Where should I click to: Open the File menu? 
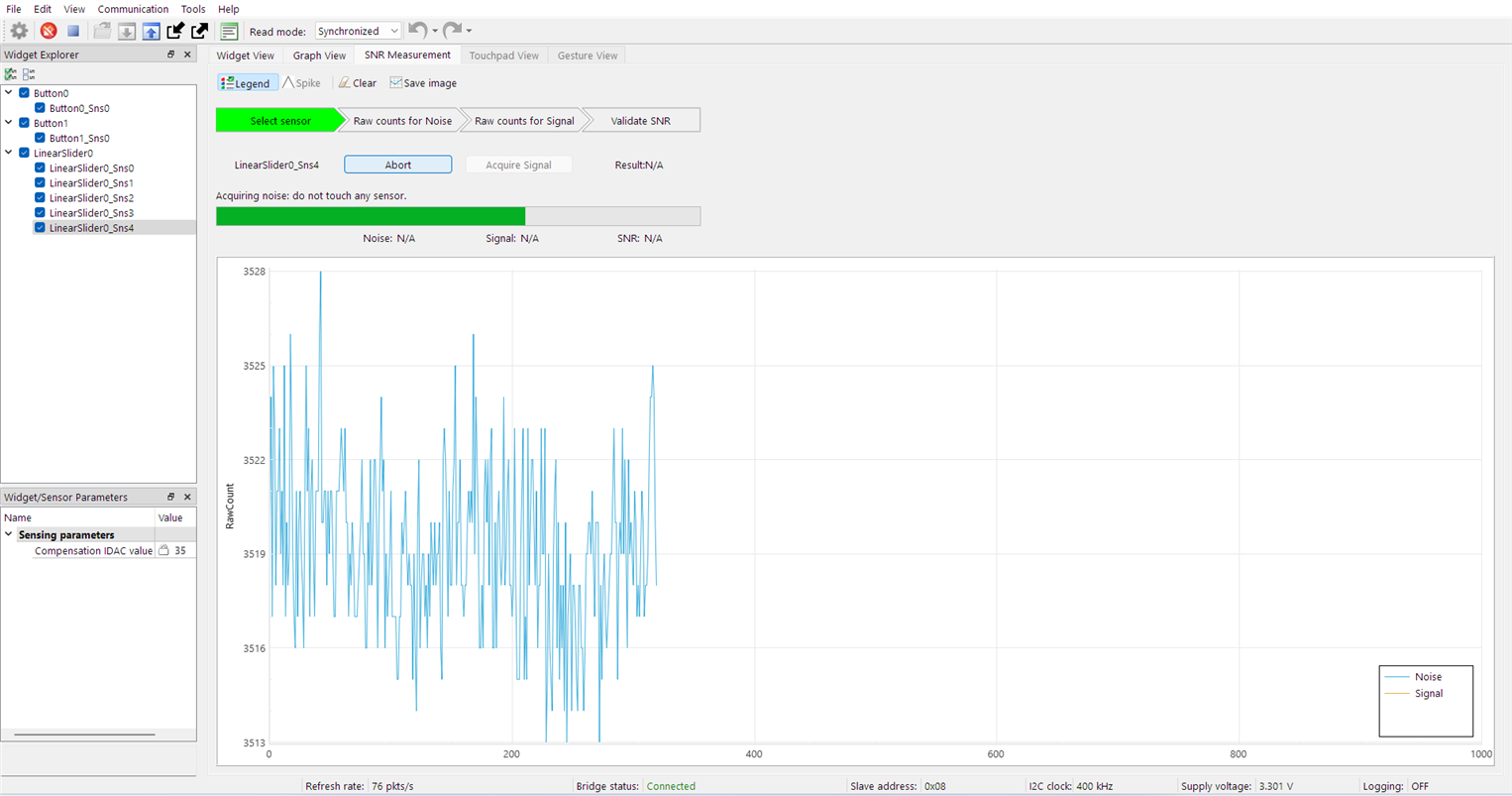(14, 9)
